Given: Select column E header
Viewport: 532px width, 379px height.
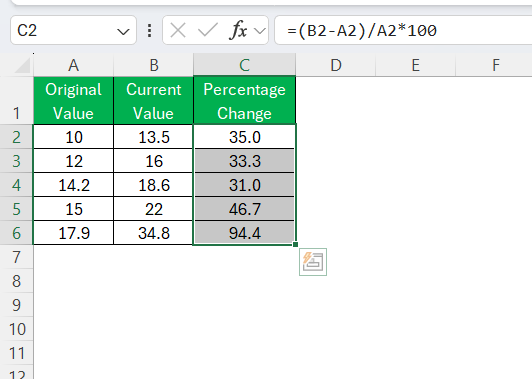Looking at the screenshot, I should pyautogui.click(x=415, y=65).
